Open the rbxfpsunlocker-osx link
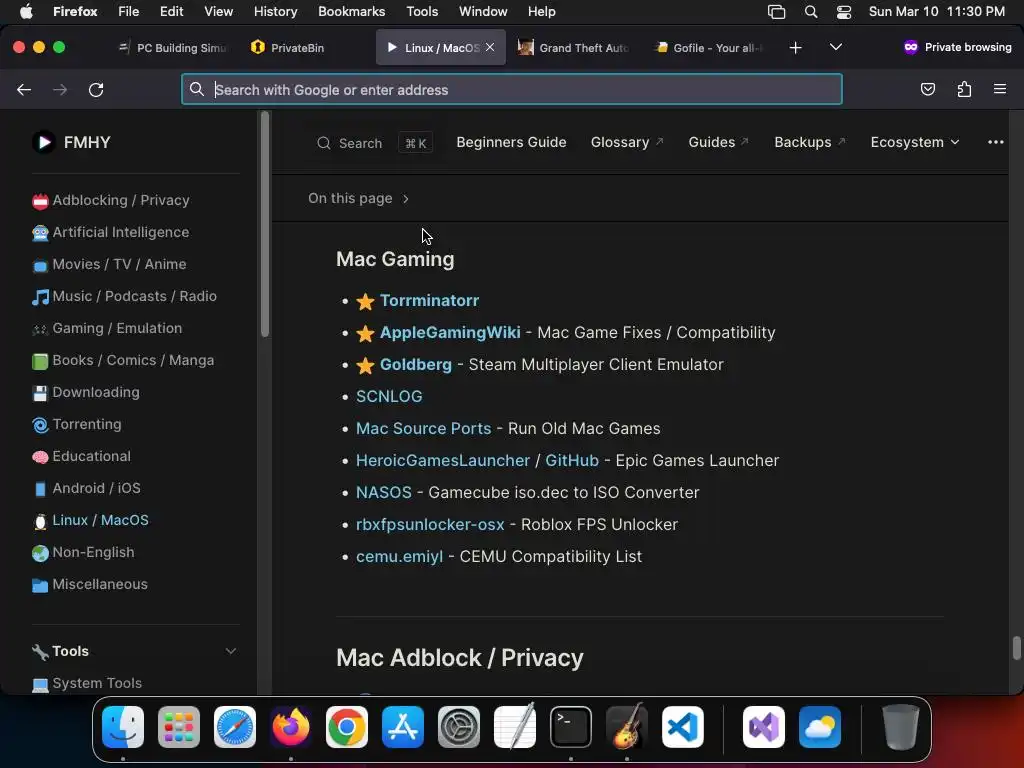Image resolution: width=1024 pixels, height=768 pixels. (x=430, y=524)
